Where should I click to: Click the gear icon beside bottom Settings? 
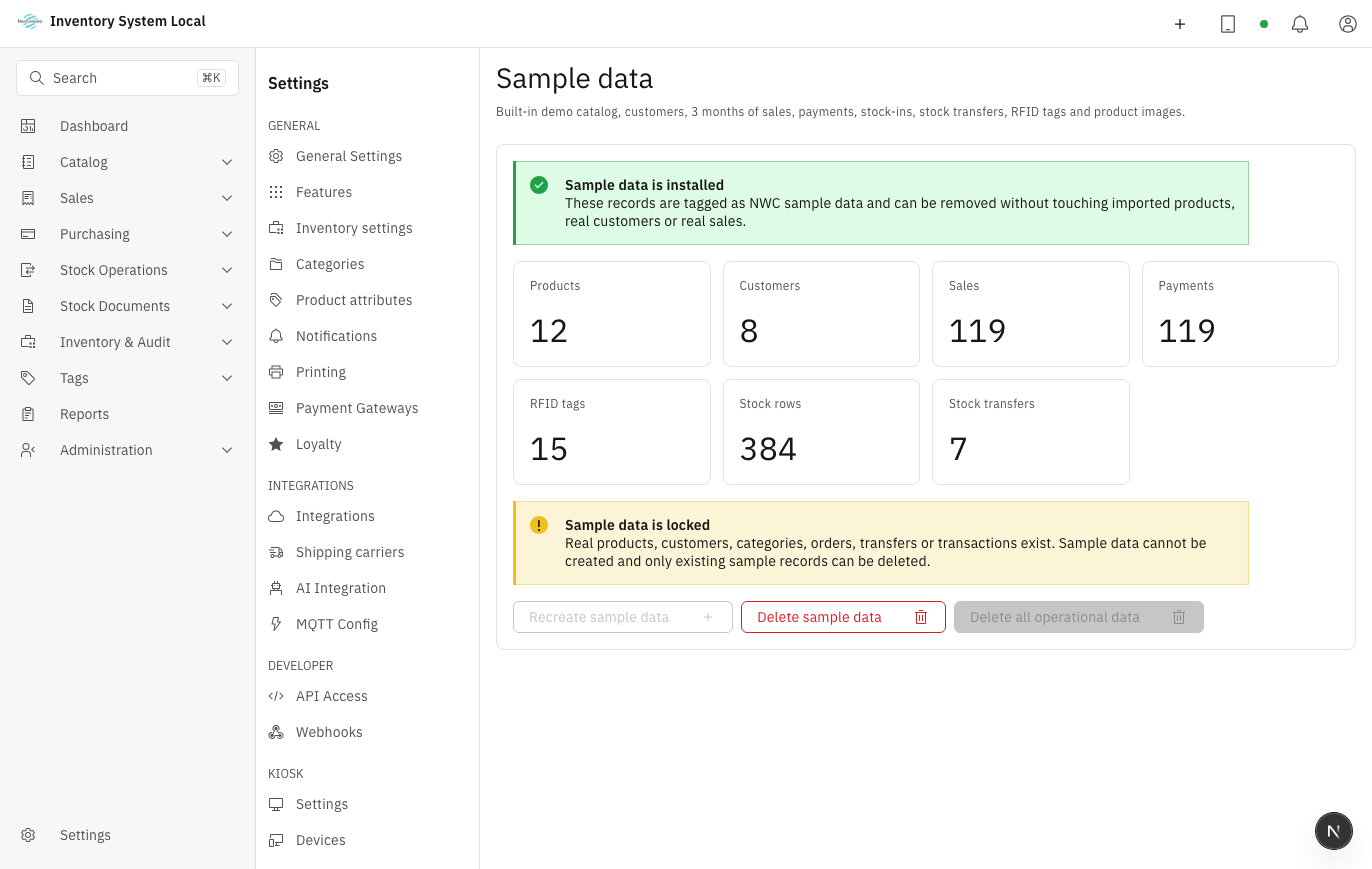point(28,835)
